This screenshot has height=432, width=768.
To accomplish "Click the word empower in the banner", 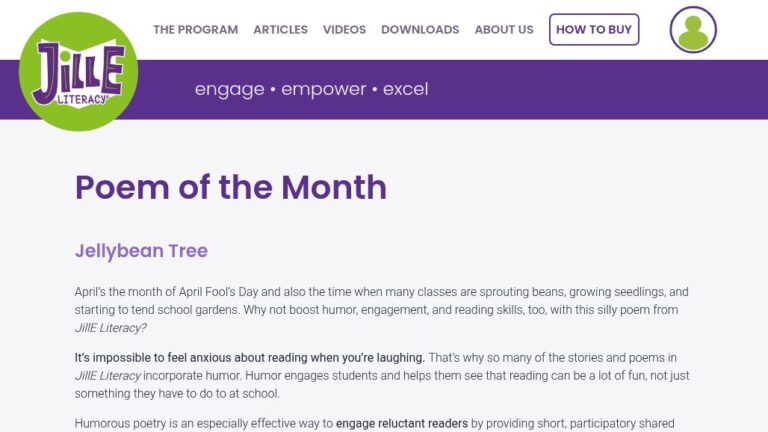I will [323, 89].
